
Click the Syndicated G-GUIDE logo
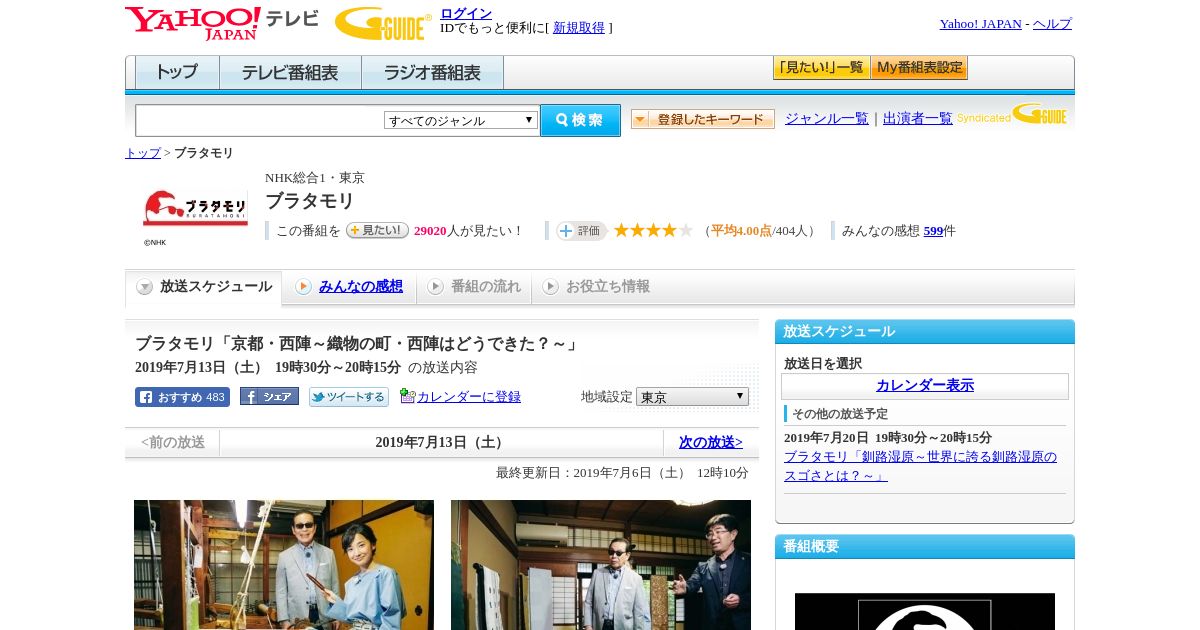pyautogui.click(x=1012, y=114)
